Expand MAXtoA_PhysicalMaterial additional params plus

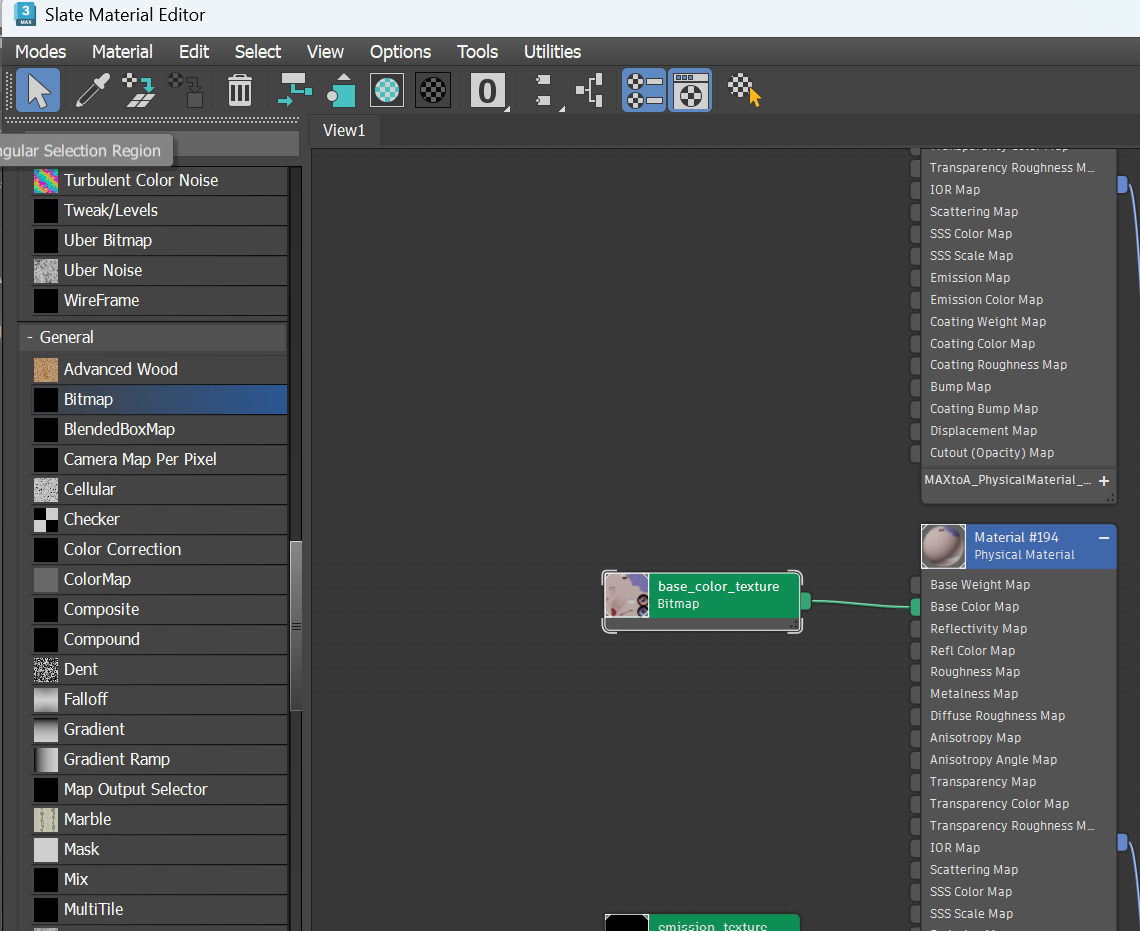pyautogui.click(x=1104, y=481)
